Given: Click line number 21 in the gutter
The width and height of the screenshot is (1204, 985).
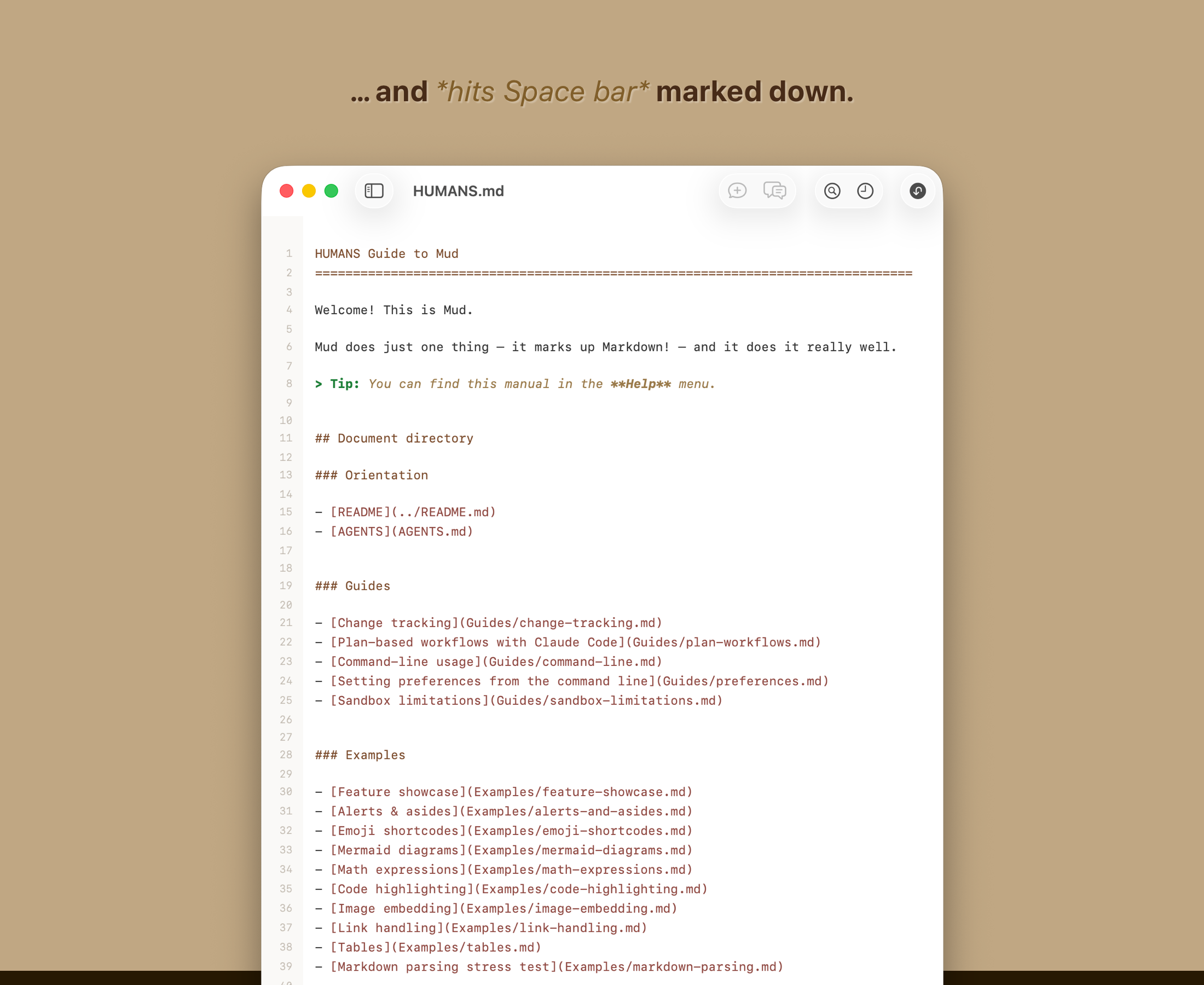Looking at the screenshot, I should (x=286, y=622).
